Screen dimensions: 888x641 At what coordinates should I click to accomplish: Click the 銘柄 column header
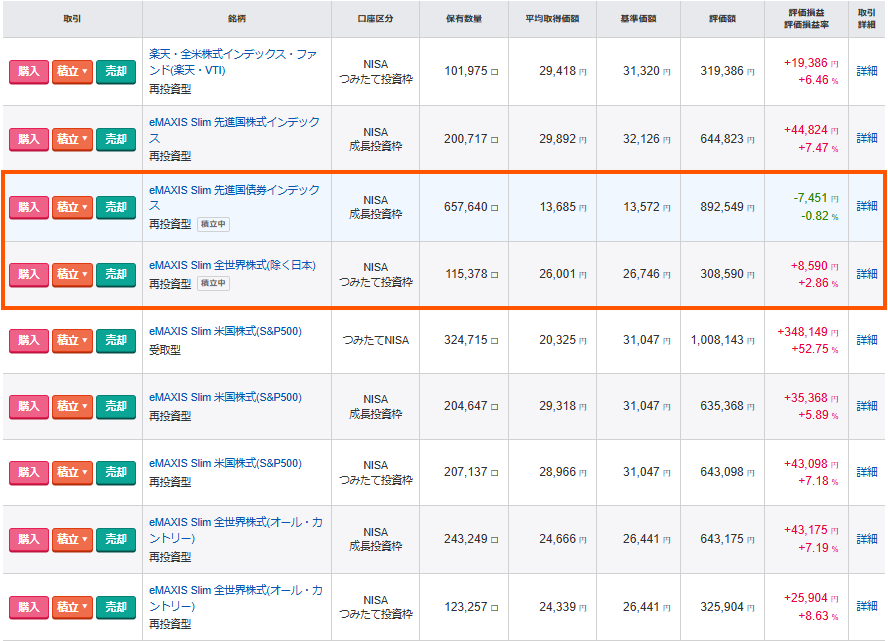click(237, 19)
